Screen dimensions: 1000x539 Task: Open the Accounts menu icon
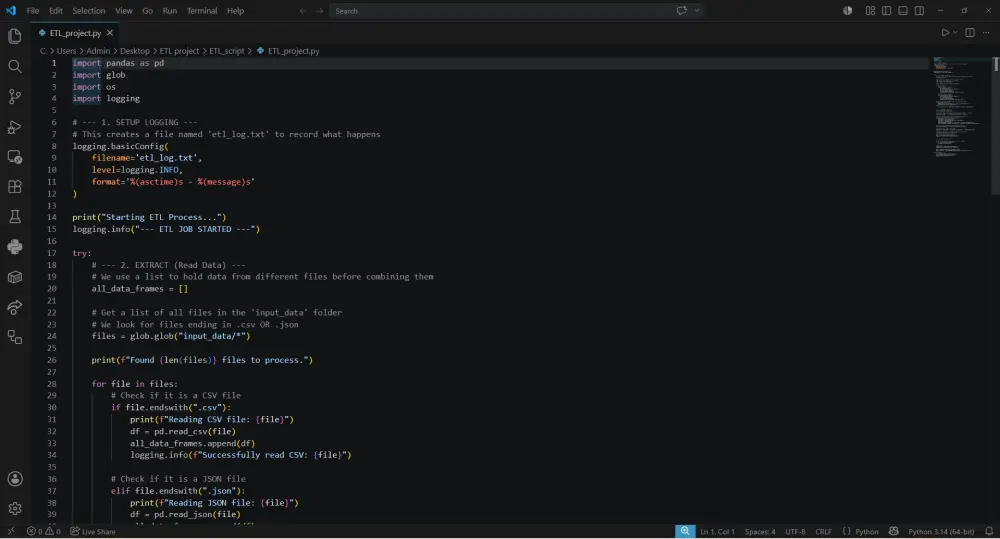pyautogui.click(x=15, y=479)
